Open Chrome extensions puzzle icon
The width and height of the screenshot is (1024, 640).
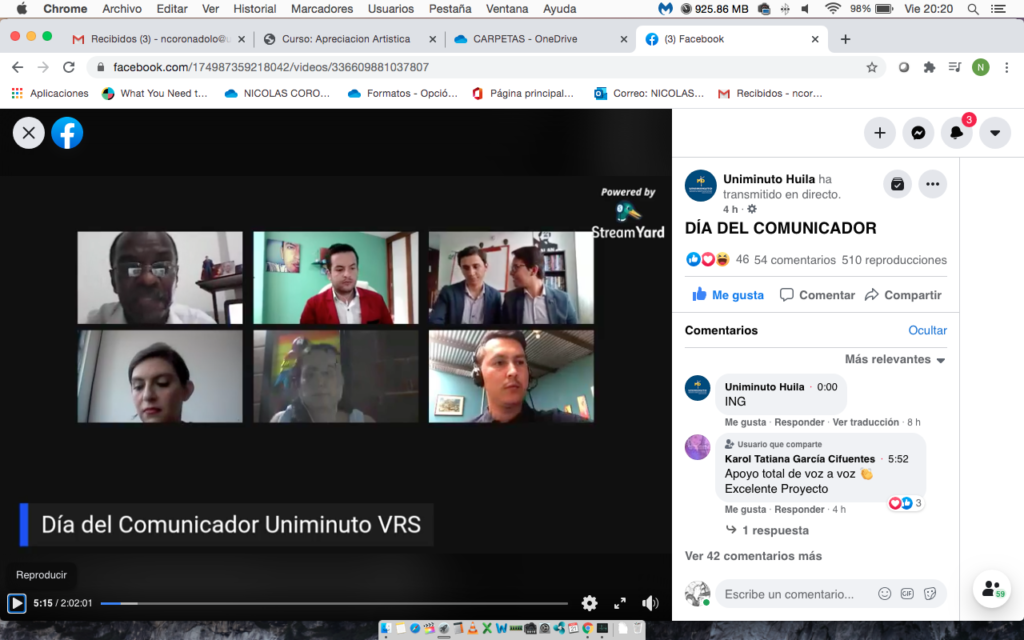click(x=929, y=67)
